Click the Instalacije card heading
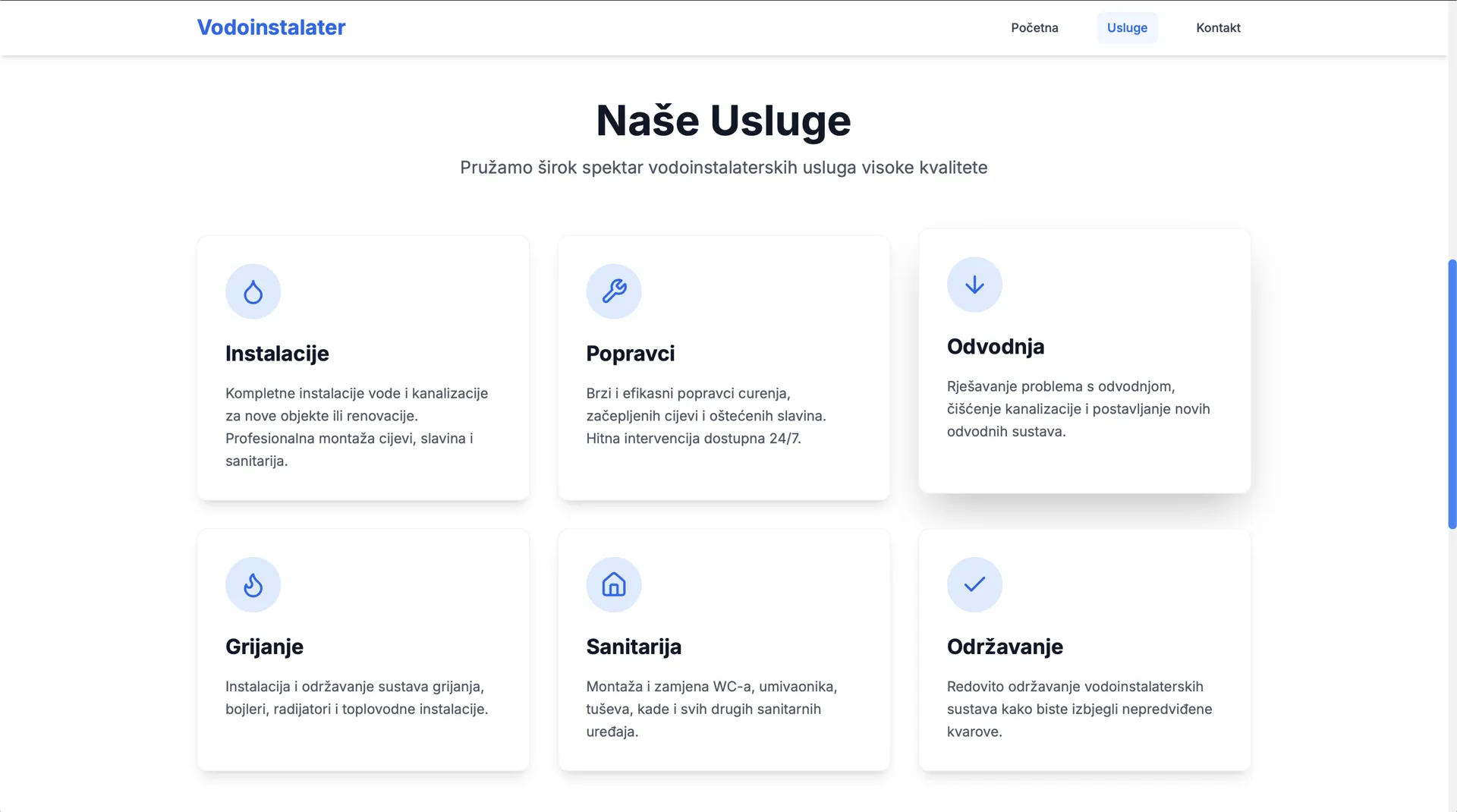This screenshot has height=812, width=1457. click(x=277, y=354)
